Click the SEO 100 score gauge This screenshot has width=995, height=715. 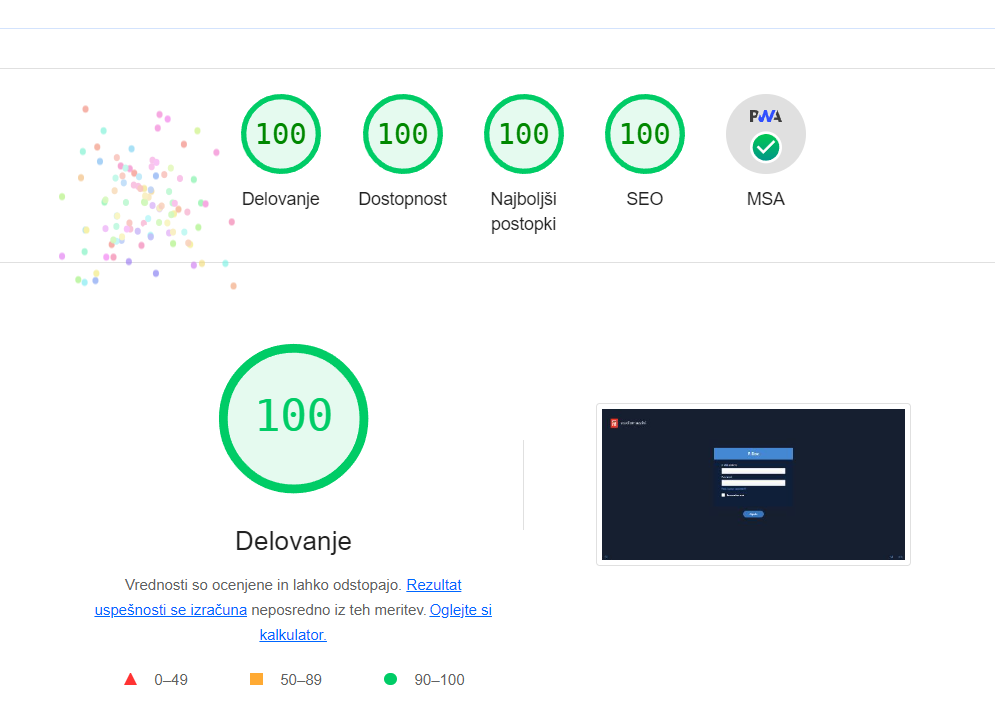[644, 134]
